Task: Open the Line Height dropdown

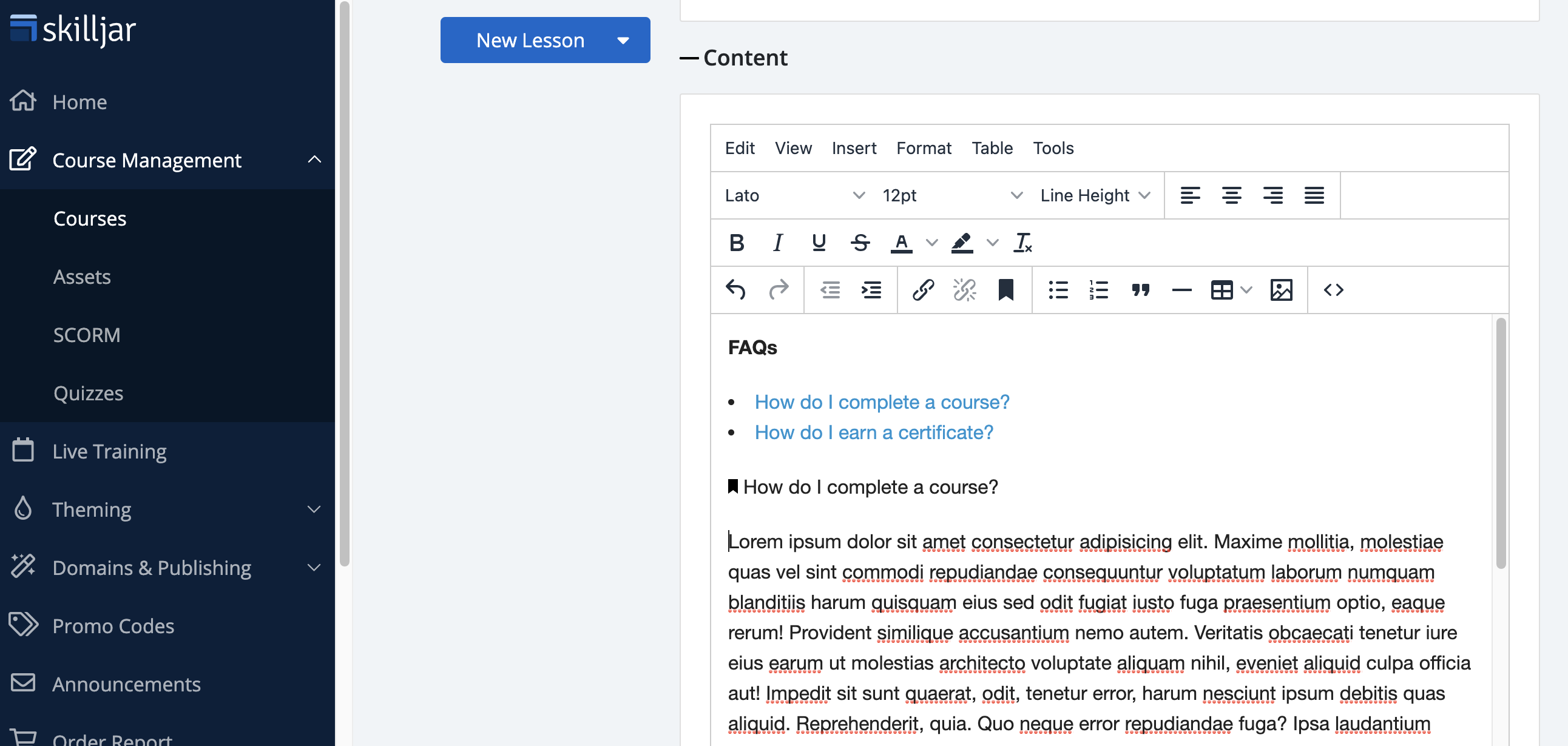Action: click(1095, 195)
